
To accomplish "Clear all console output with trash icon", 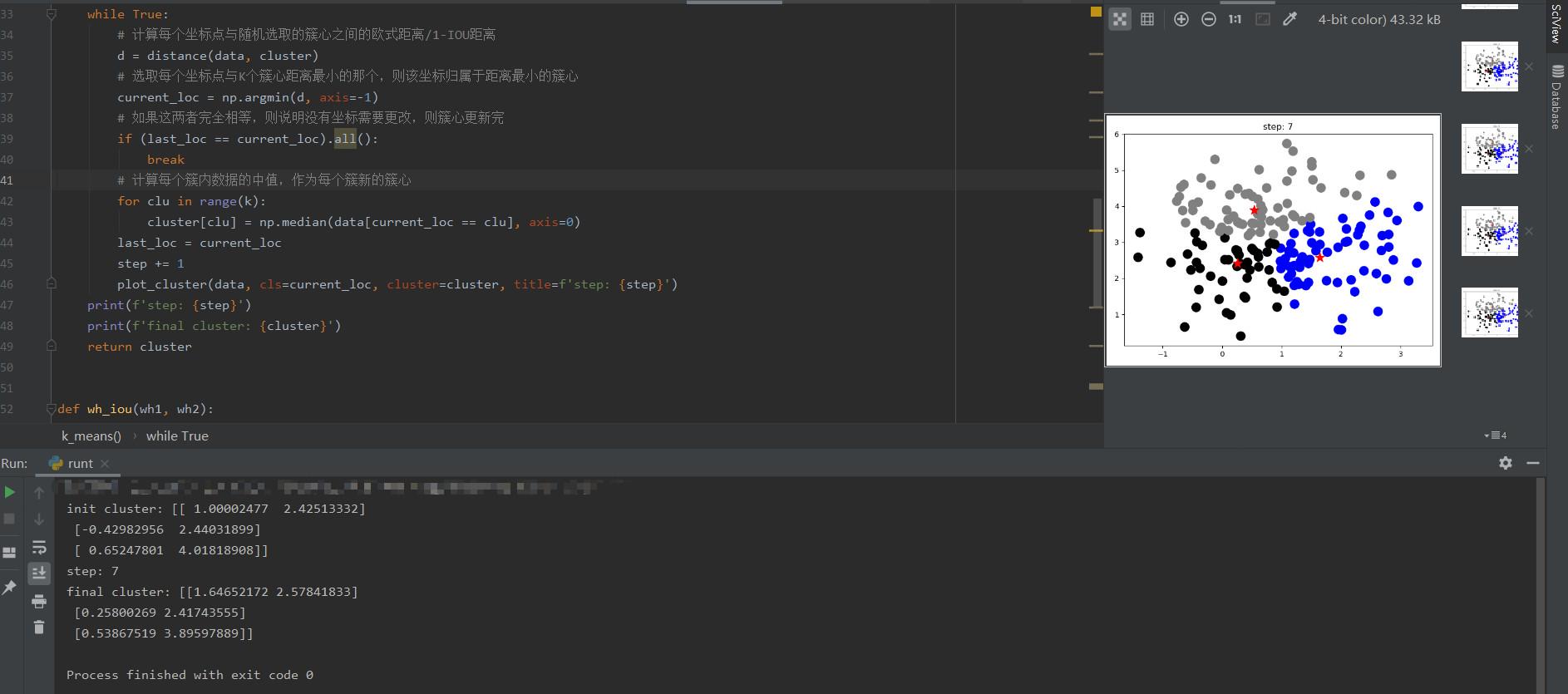I will click(x=39, y=628).
